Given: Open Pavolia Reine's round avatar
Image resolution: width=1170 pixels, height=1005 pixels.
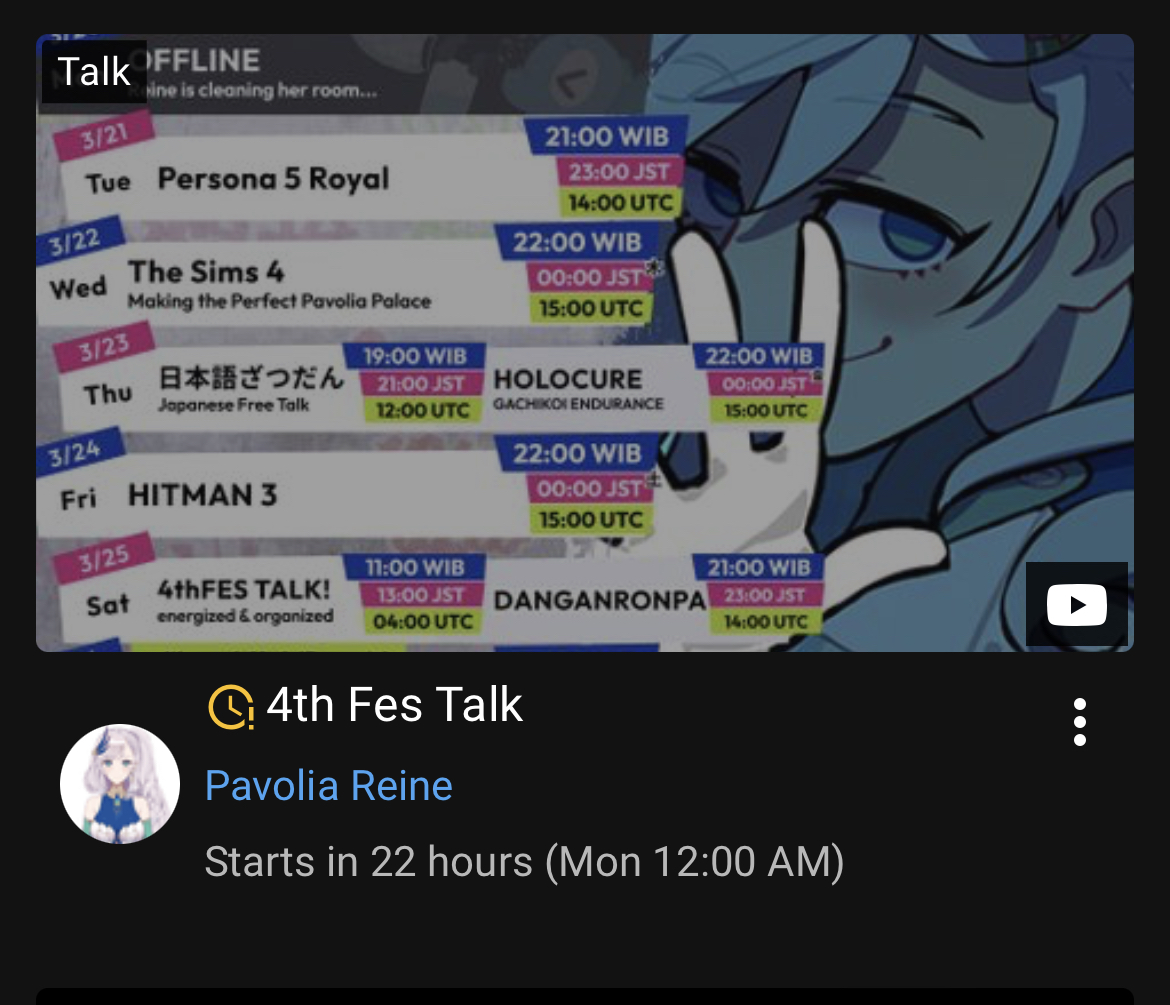Looking at the screenshot, I should 119,784.
